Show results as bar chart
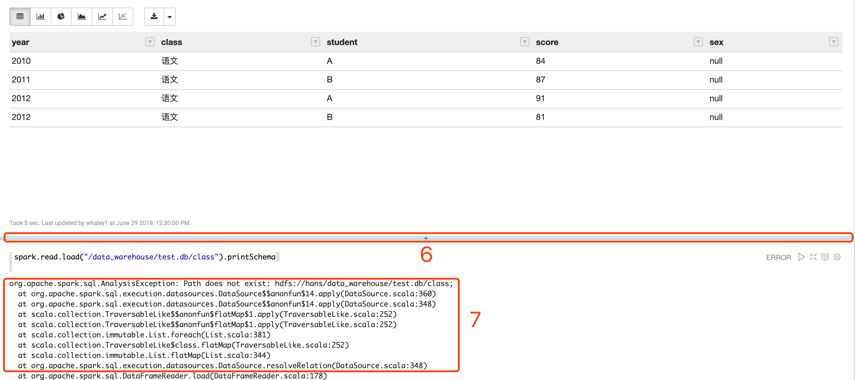The height and width of the screenshot is (380, 855). (40, 16)
